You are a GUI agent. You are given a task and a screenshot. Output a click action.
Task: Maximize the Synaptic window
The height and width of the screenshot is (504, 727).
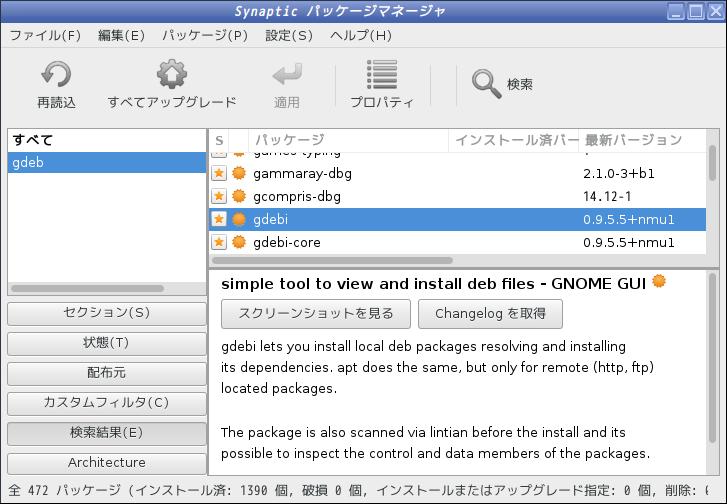(695, 11)
